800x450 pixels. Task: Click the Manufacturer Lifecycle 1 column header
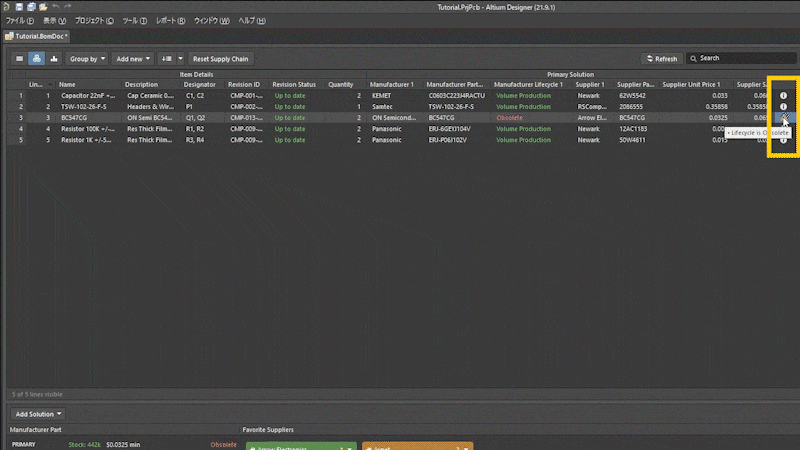531,85
